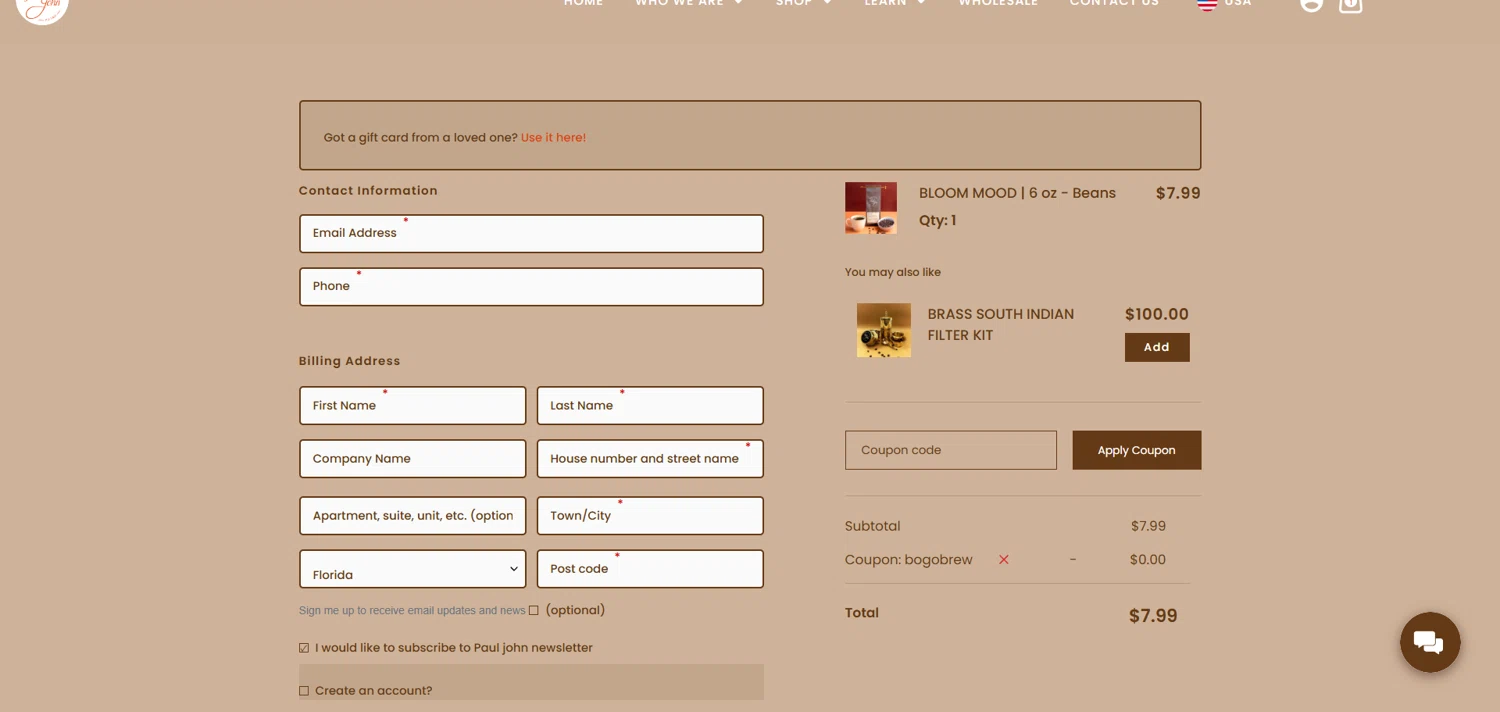1500x712 pixels.
Task: Uncheck the Paul john newsletter subscription
Action: 304,648
